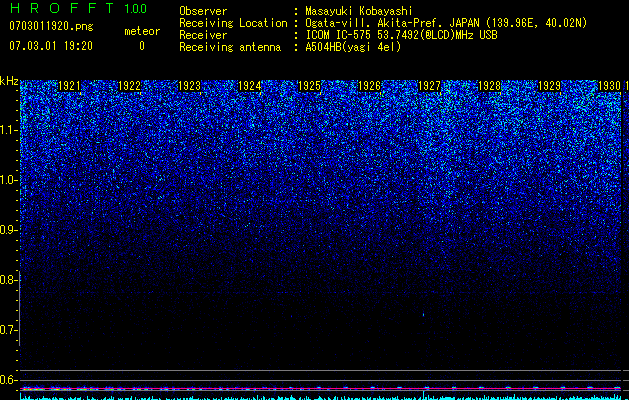The width and height of the screenshot is (629, 400).
Task: Click the 1924 time marker
Action: coord(250,86)
